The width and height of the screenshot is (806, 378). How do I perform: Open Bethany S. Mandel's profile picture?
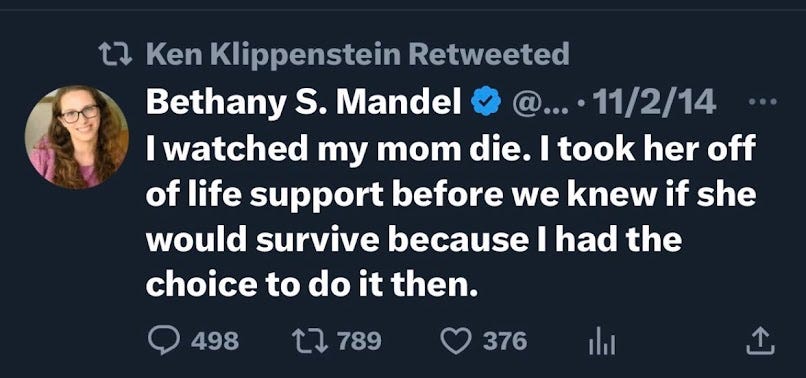click(x=77, y=137)
